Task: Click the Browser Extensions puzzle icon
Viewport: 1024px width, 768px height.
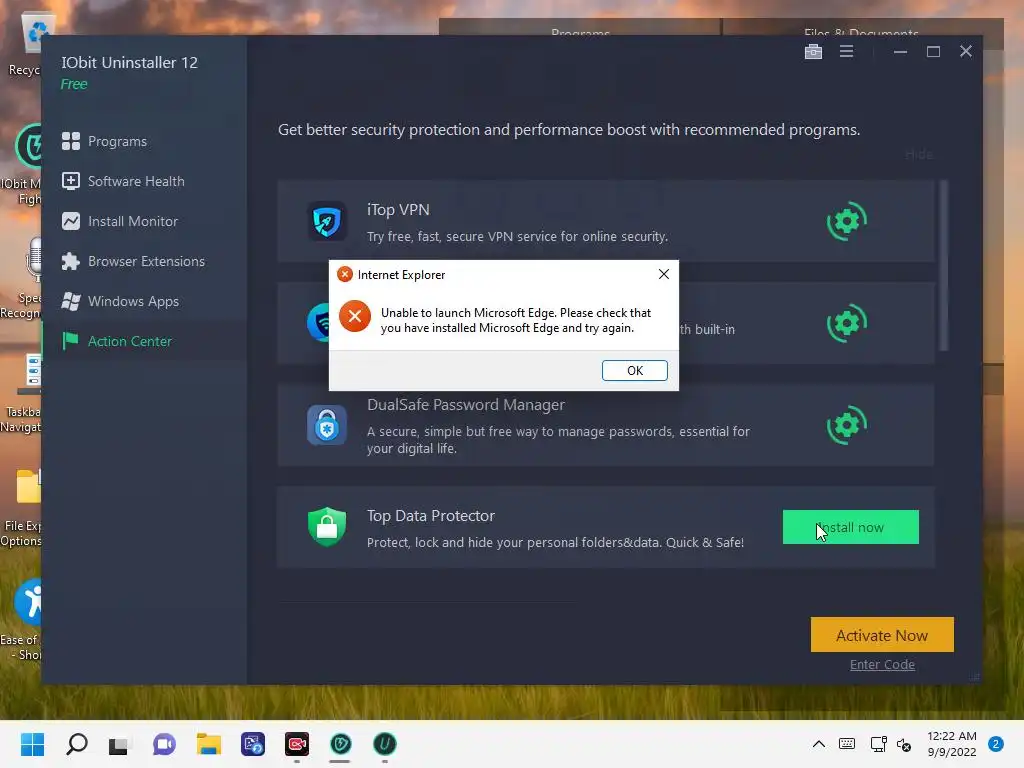Action: click(71, 261)
